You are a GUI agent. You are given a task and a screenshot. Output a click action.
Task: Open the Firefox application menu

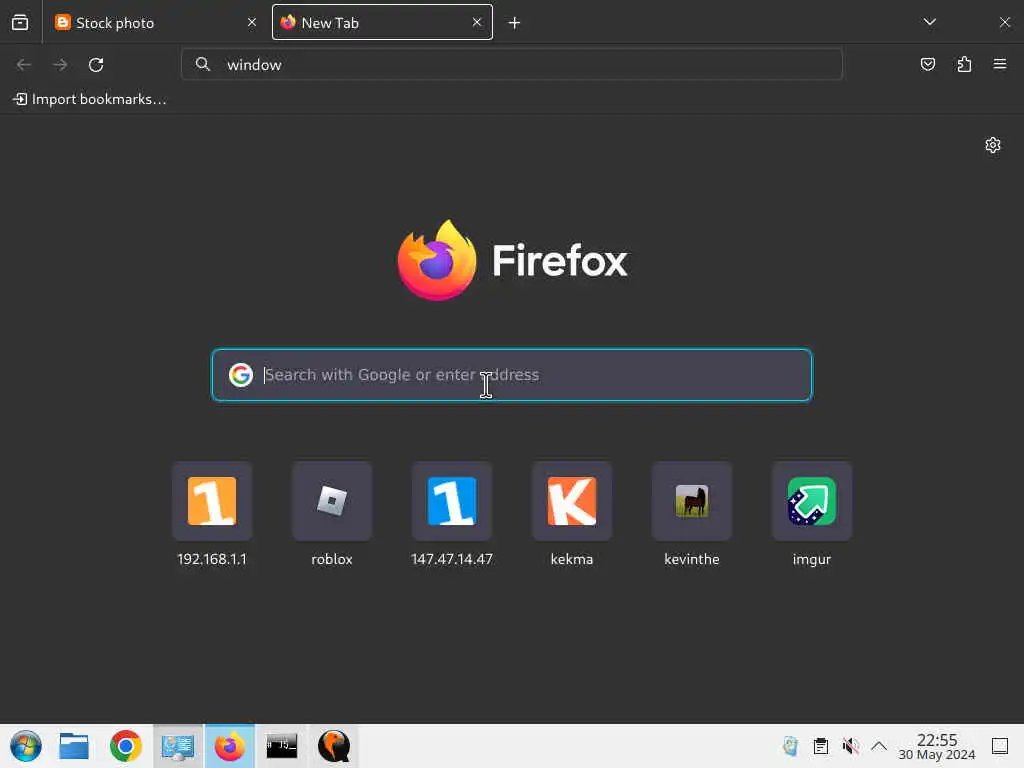1000,64
